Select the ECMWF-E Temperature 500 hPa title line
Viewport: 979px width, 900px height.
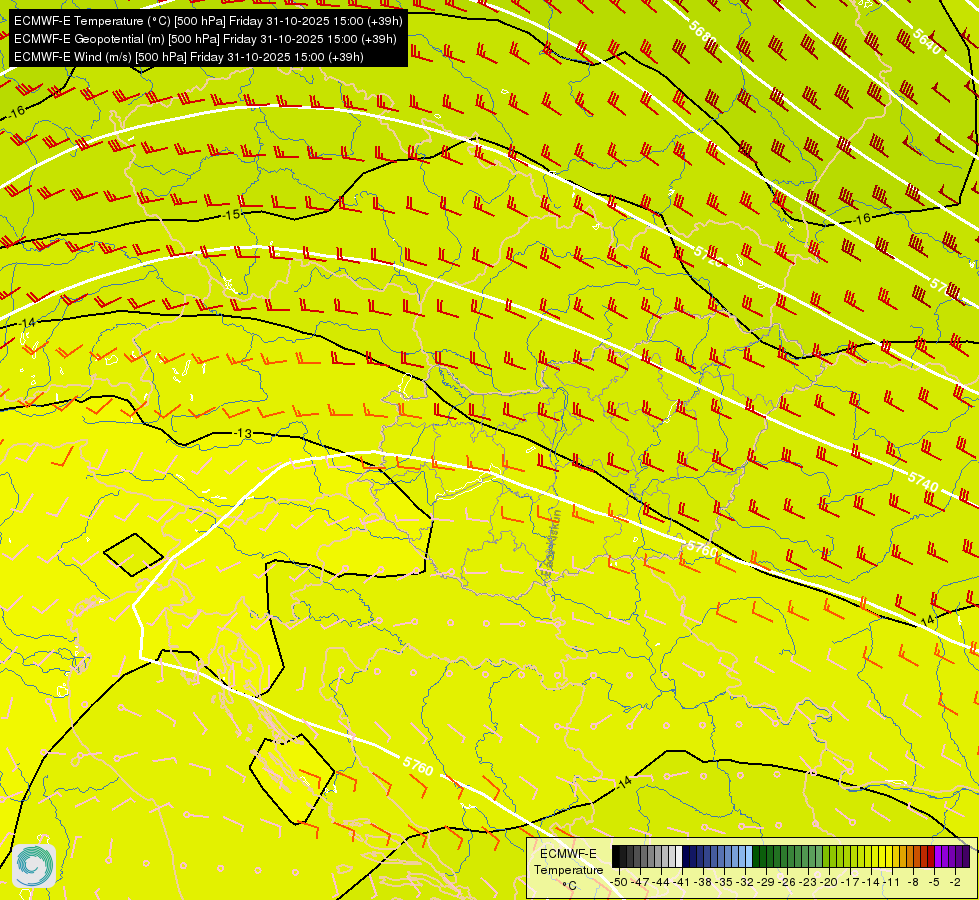(208, 21)
